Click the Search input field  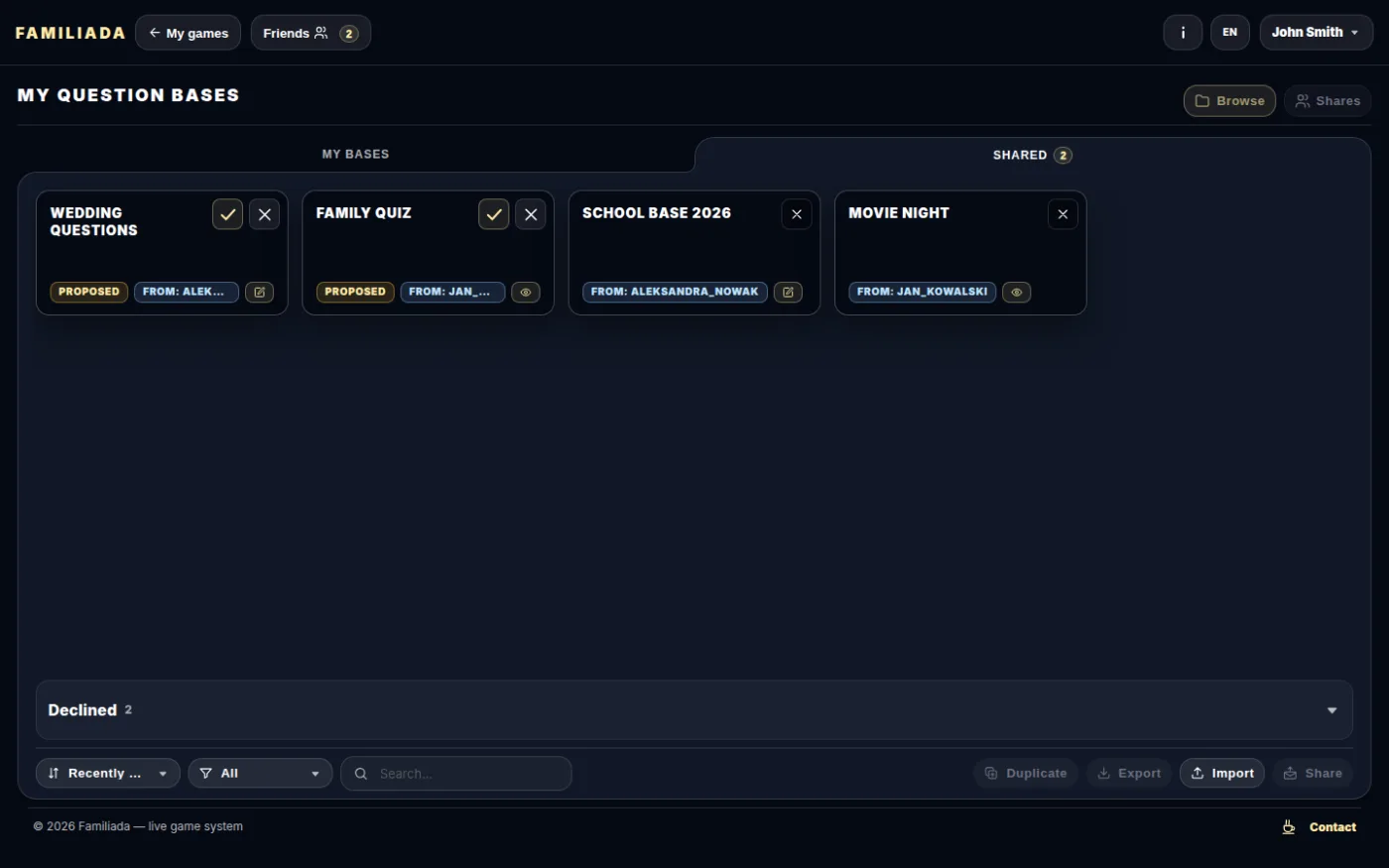click(456, 774)
